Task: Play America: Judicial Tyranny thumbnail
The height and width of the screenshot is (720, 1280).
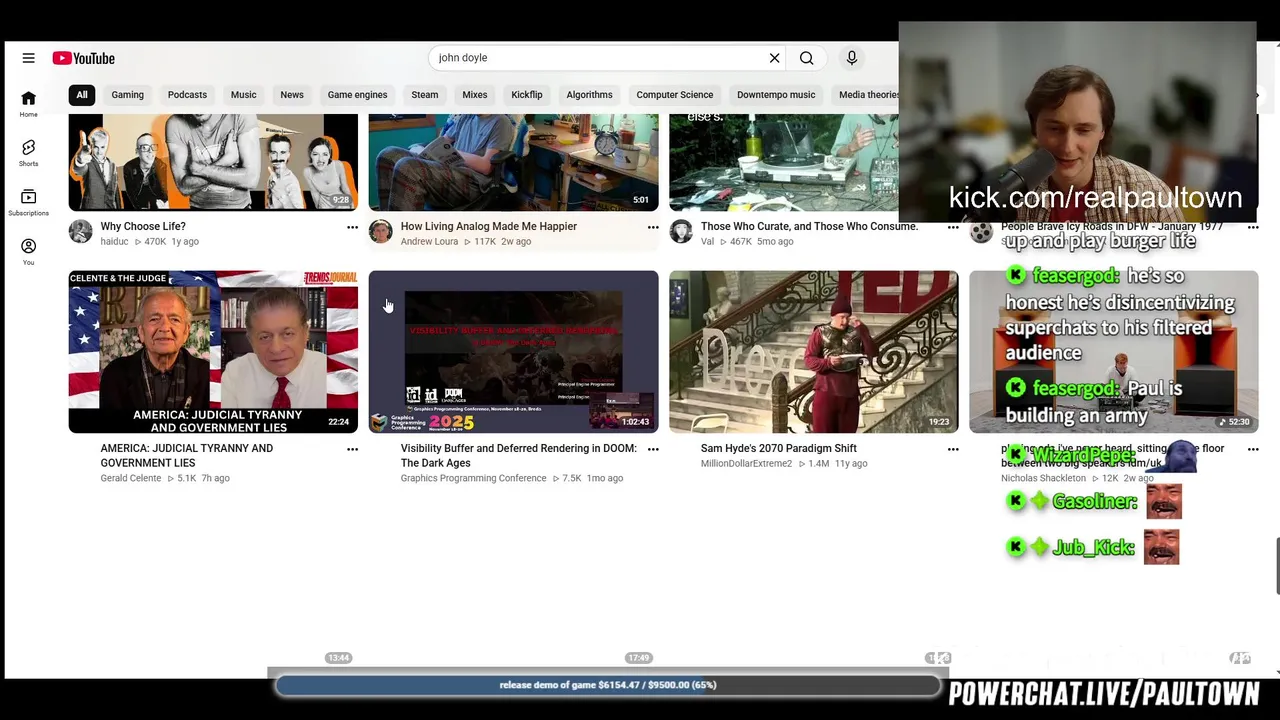Action: tap(213, 352)
